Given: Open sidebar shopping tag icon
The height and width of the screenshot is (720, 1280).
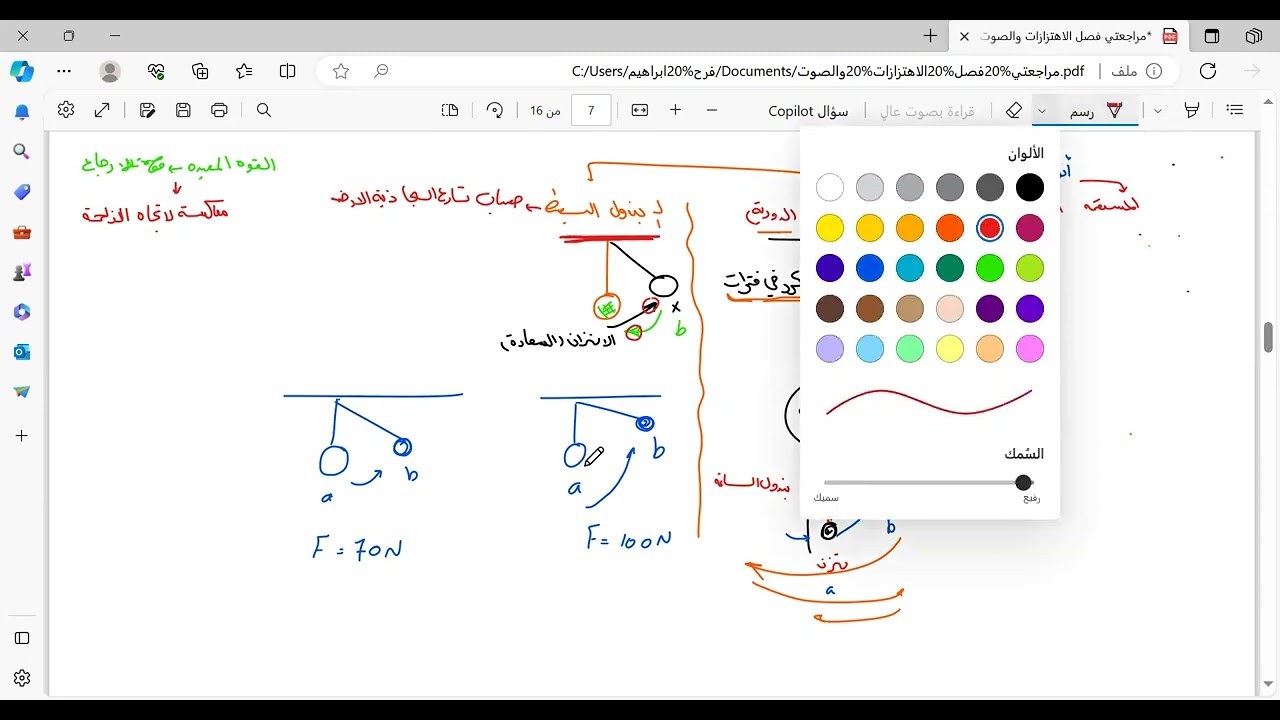Looking at the screenshot, I should click(x=22, y=192).
